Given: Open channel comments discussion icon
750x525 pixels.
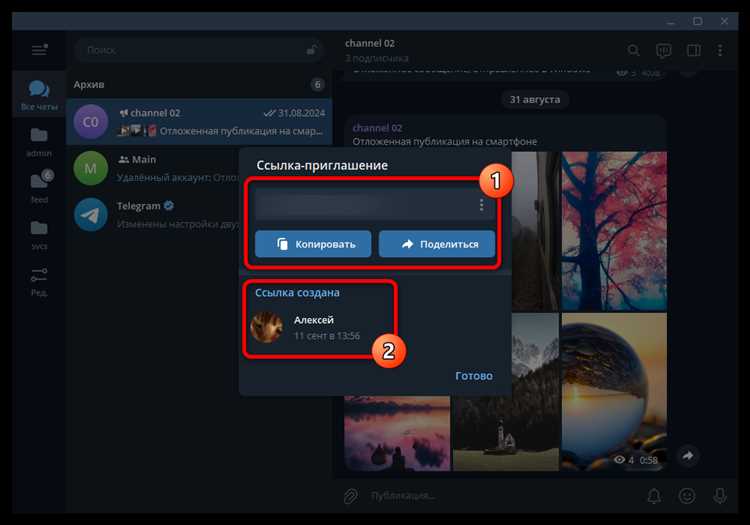Looking at the screenshot, I should (663, 50).
